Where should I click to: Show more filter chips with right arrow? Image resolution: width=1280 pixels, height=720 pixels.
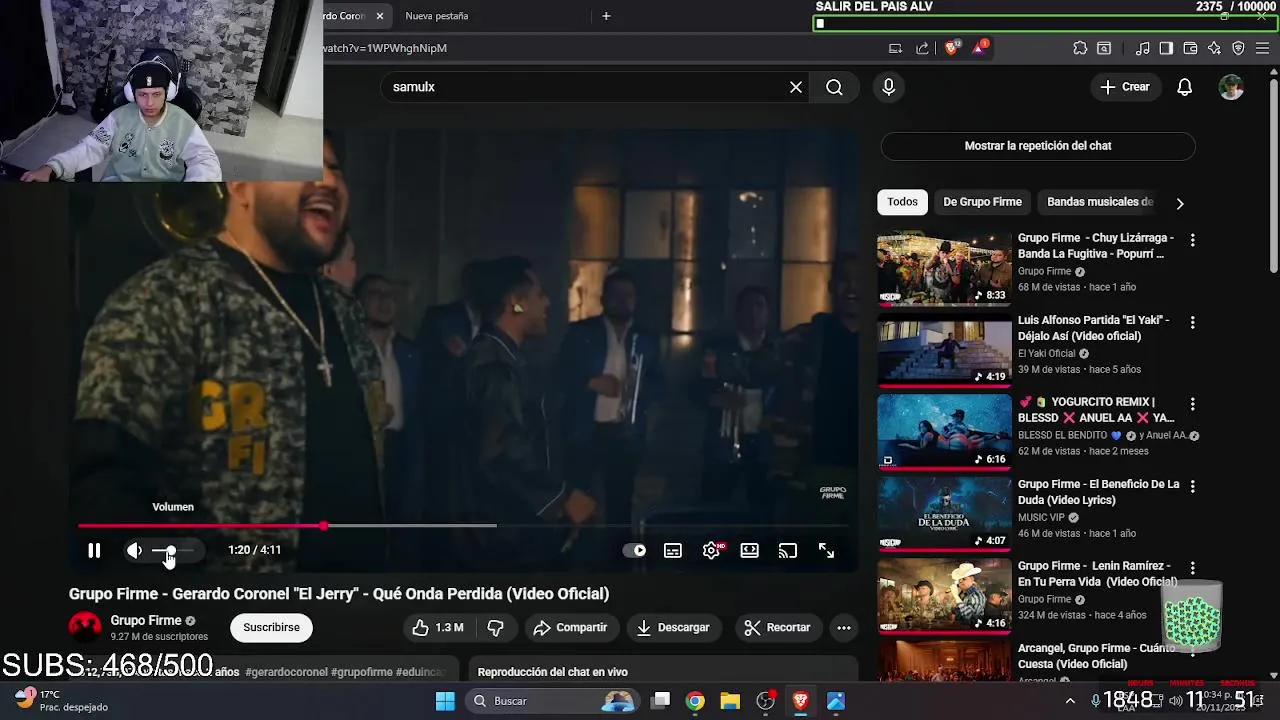(1180, 203)
